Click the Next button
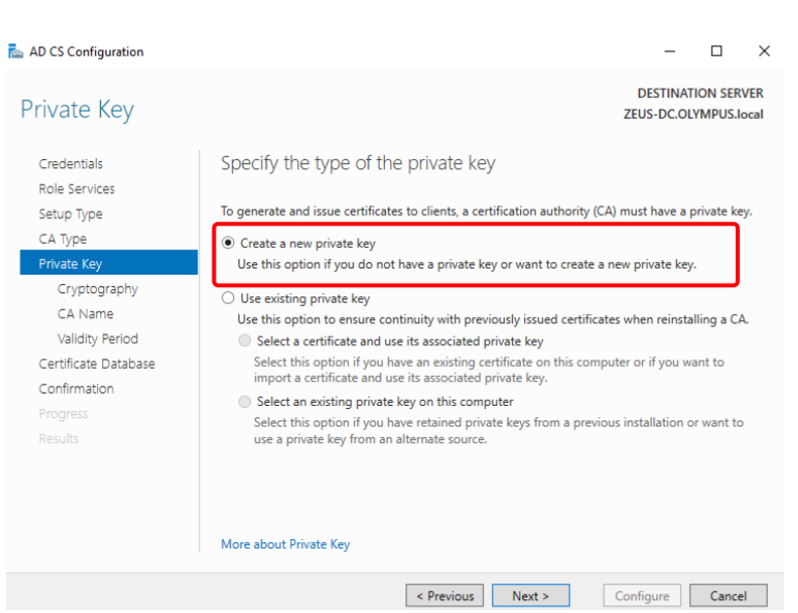Screen dimensions: 798x613 click(x=530, y=596)
